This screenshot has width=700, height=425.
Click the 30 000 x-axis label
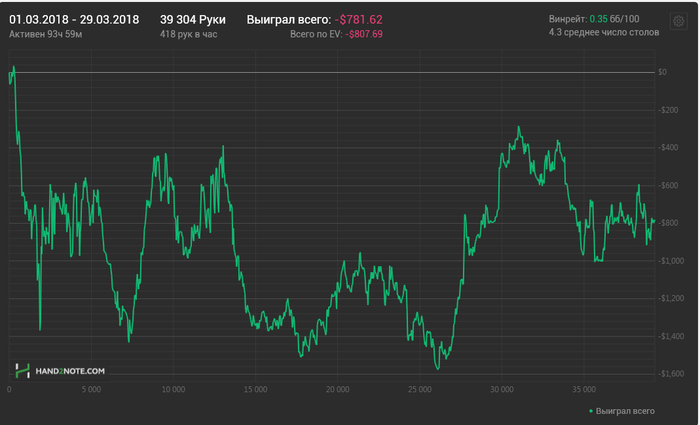(x=502, y=389)
